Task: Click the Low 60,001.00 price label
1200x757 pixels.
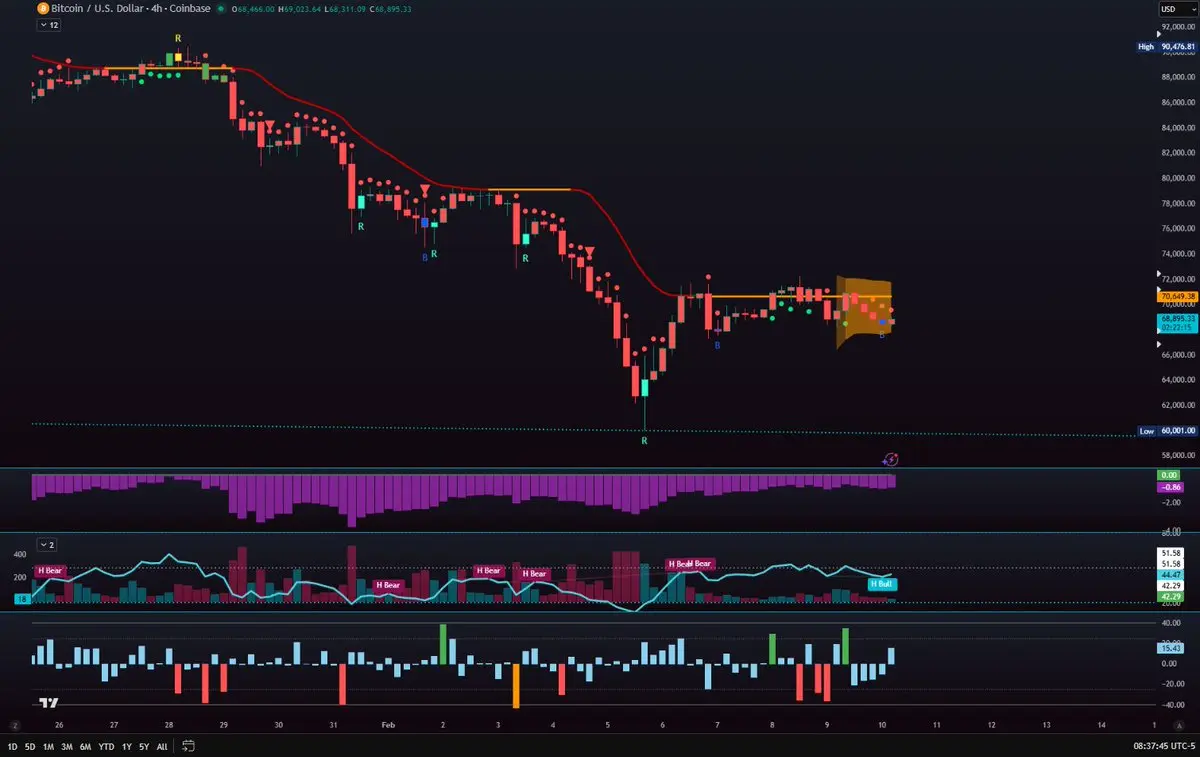Action: click(1168, 431)
